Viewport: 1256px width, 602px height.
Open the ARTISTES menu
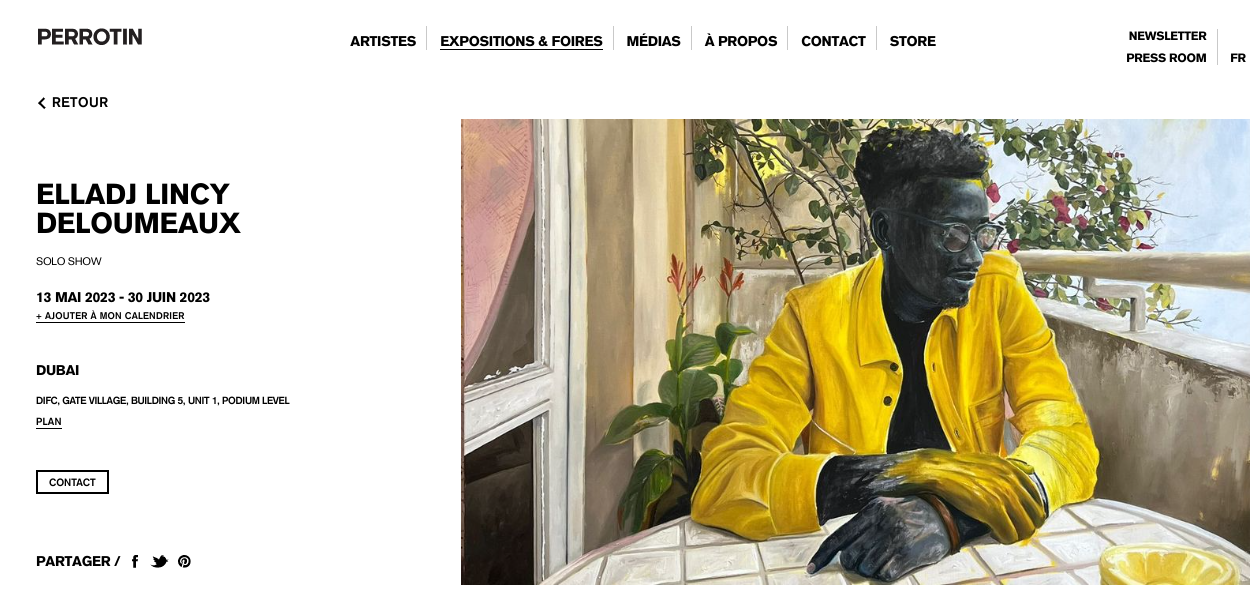(383, 41)
